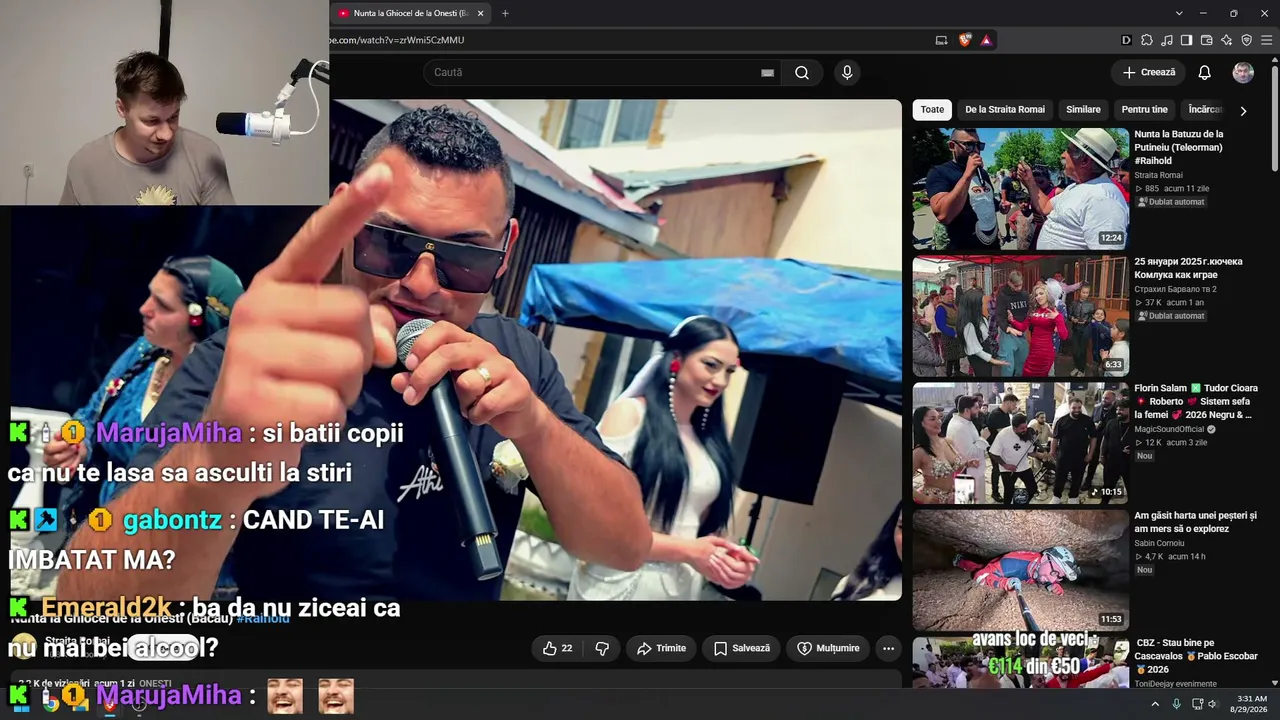Open Leo AI sparkle icon
This screenshot has height=720, width=1280.
tap(1226, 40)
